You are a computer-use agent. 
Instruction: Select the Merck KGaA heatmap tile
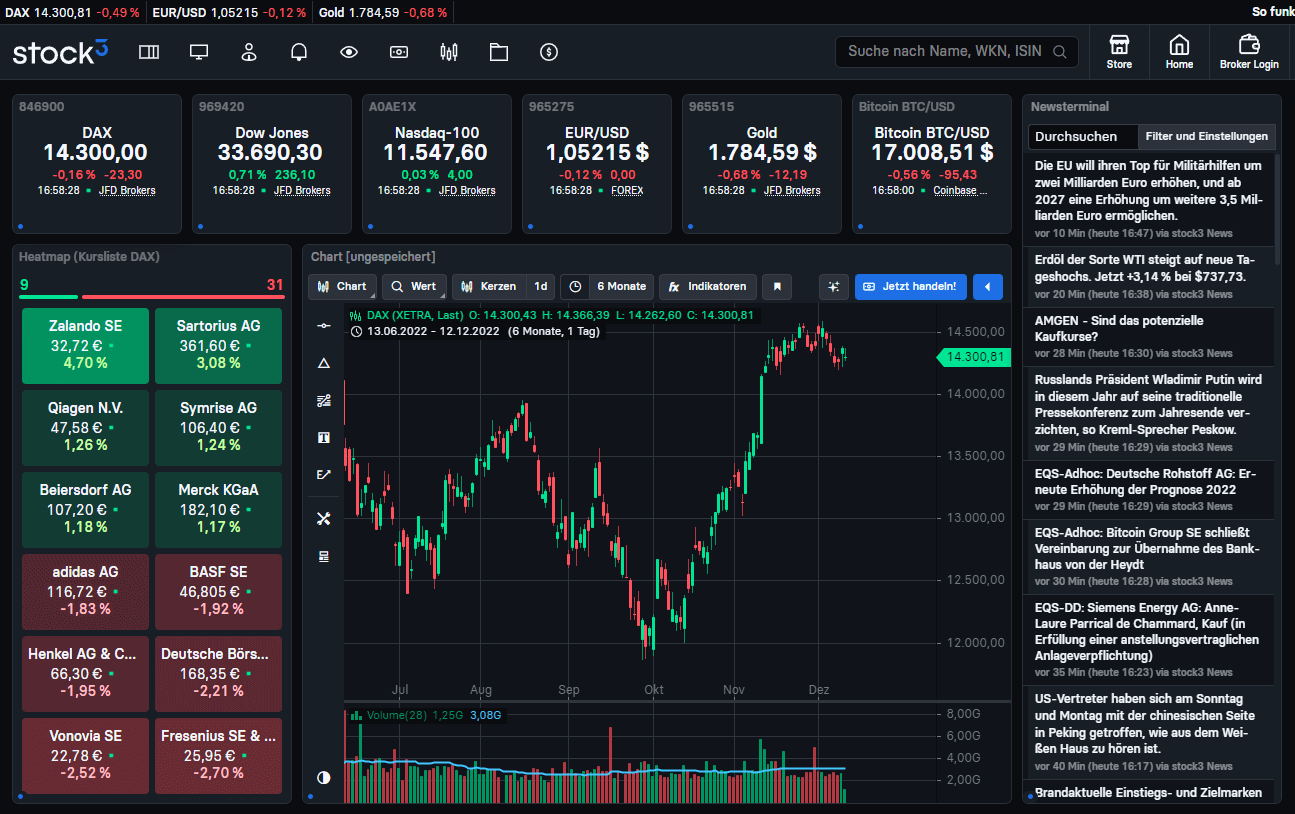(218, 509)
